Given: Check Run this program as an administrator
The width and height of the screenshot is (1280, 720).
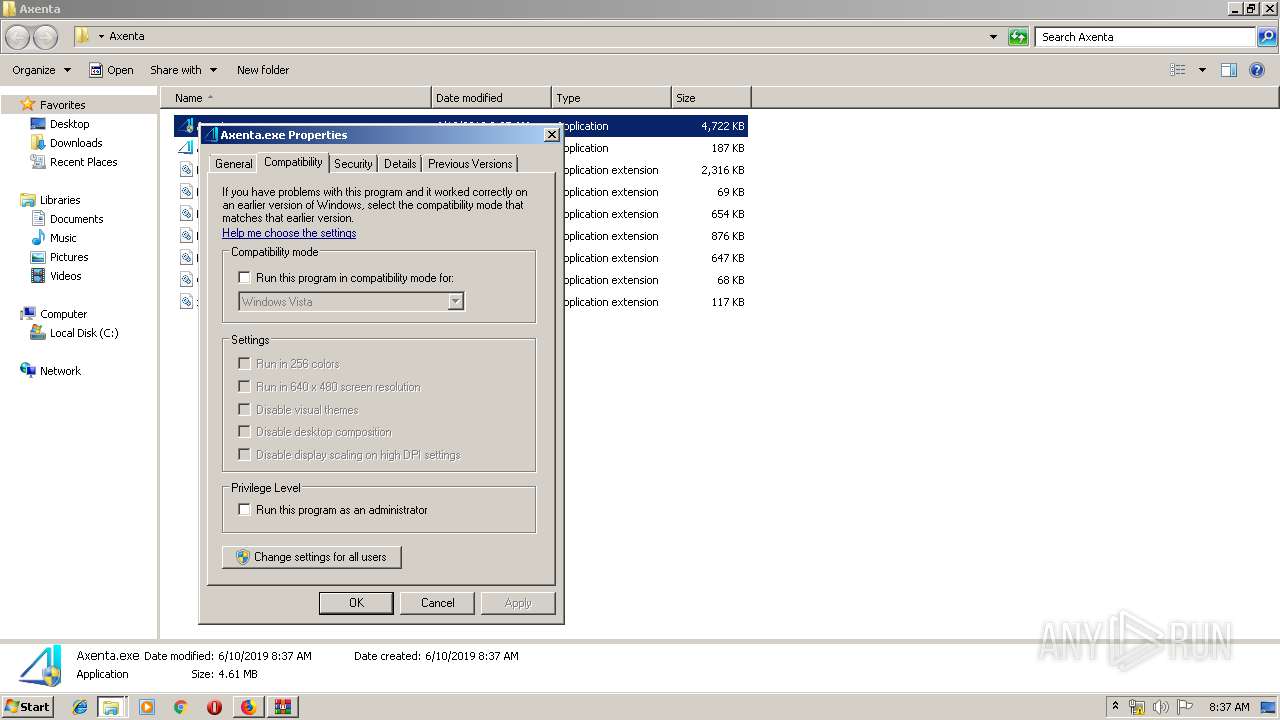Looking at the screenshot, I should tap(244, 510).
